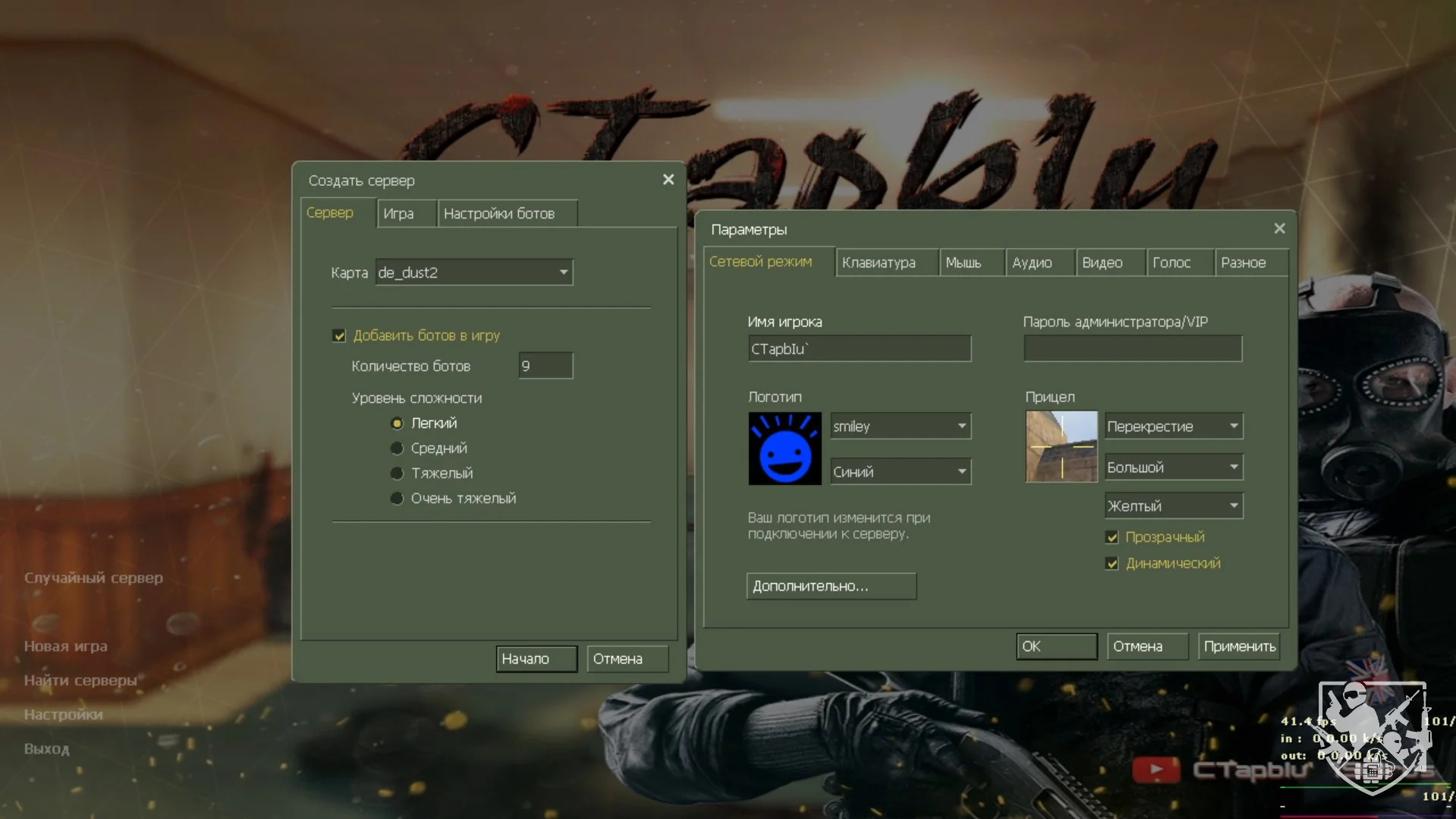Click the Дополнительно... button
Image resolution: width=1456 pixels, height=819 pixels.
(x=831, y=586)
